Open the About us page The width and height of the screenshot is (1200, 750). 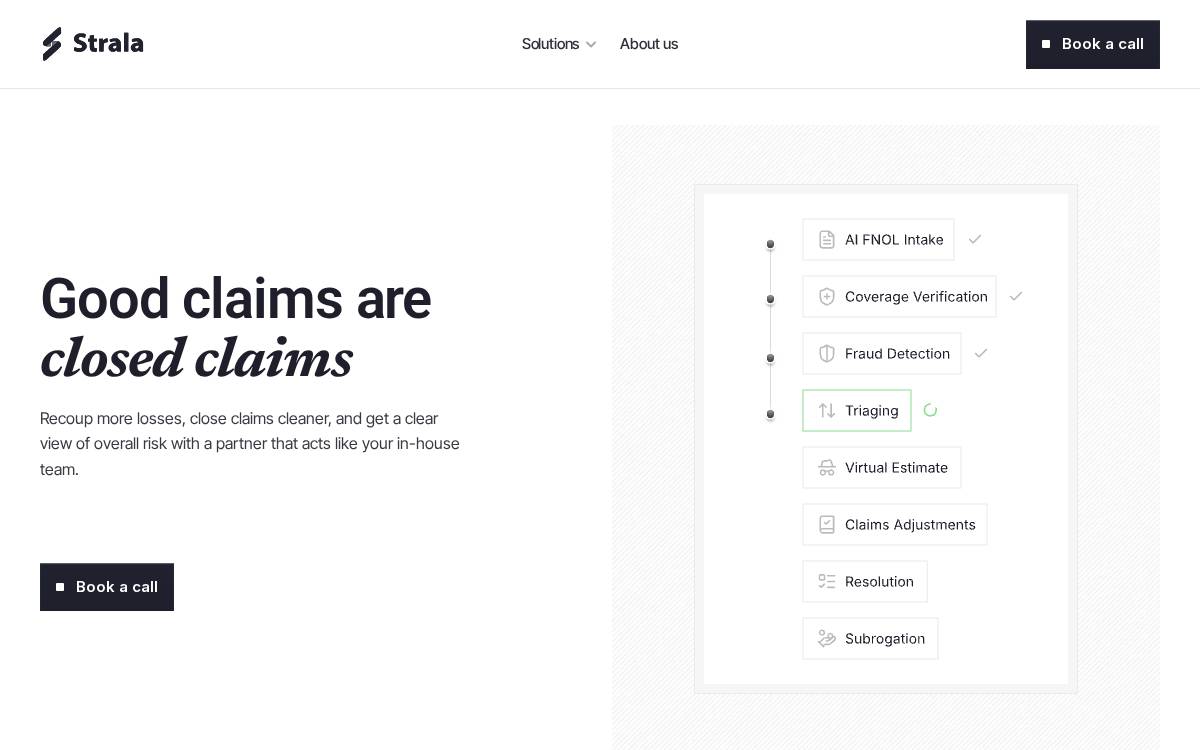649,44
